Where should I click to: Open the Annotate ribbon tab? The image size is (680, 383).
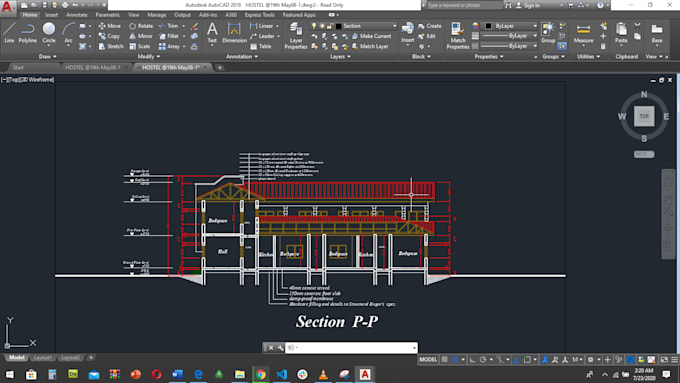tap(77, 15)
